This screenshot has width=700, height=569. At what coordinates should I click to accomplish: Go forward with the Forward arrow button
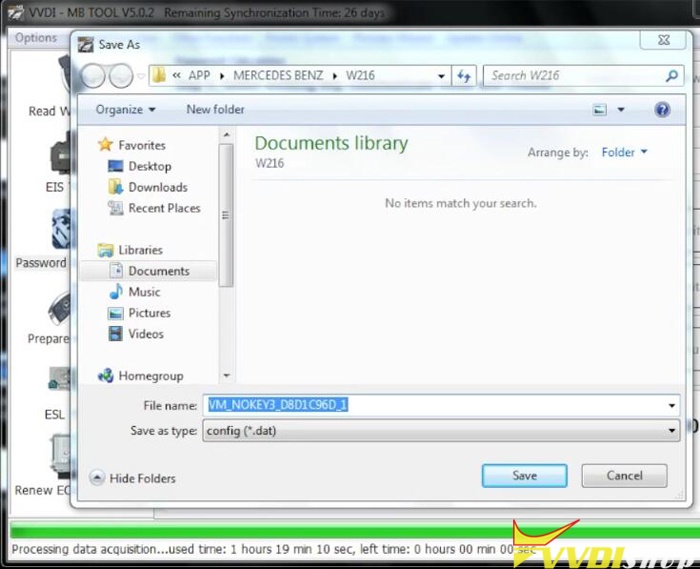click(x=121, y=75)
